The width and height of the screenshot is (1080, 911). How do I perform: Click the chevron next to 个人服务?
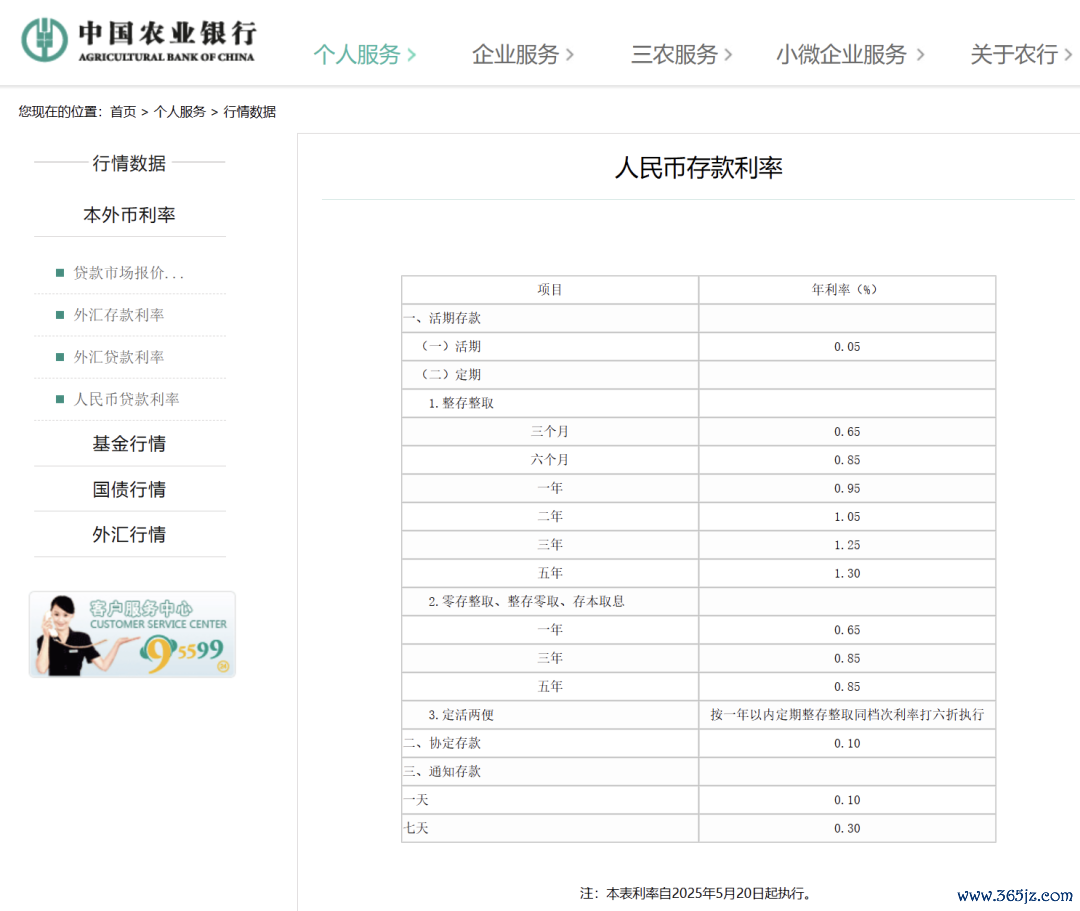pos(412,54)
